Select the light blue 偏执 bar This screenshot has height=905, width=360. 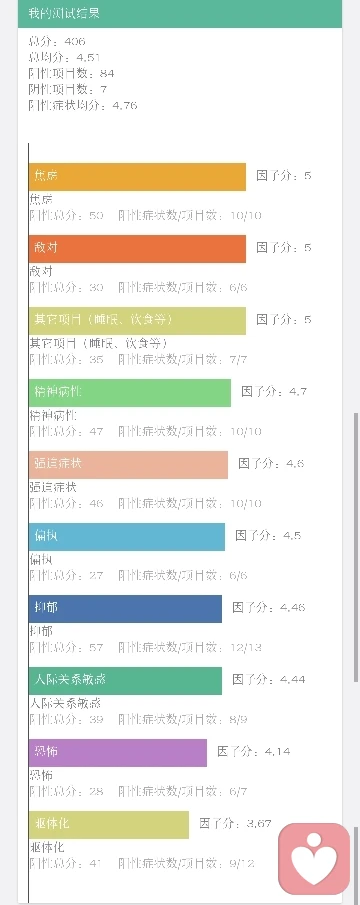127,537
